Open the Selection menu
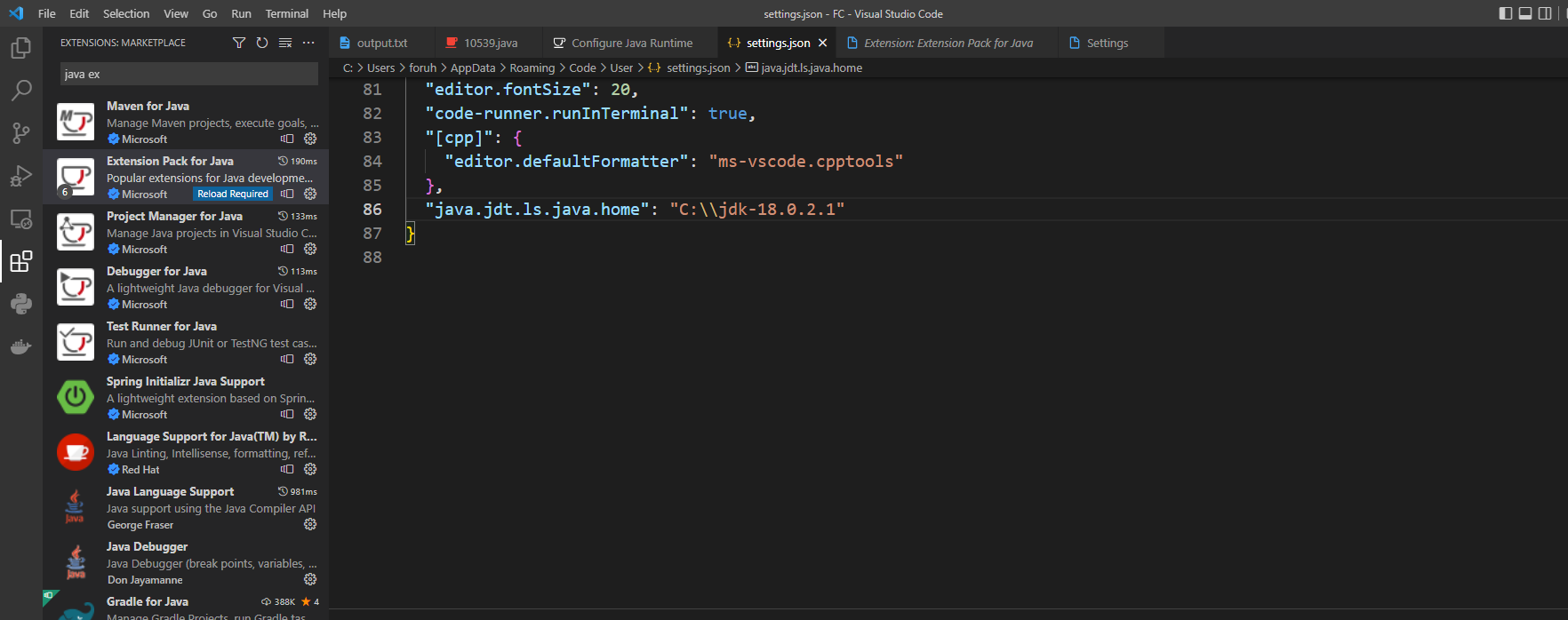This screenshot has width=1568, height=620. [x=126, y=13]
